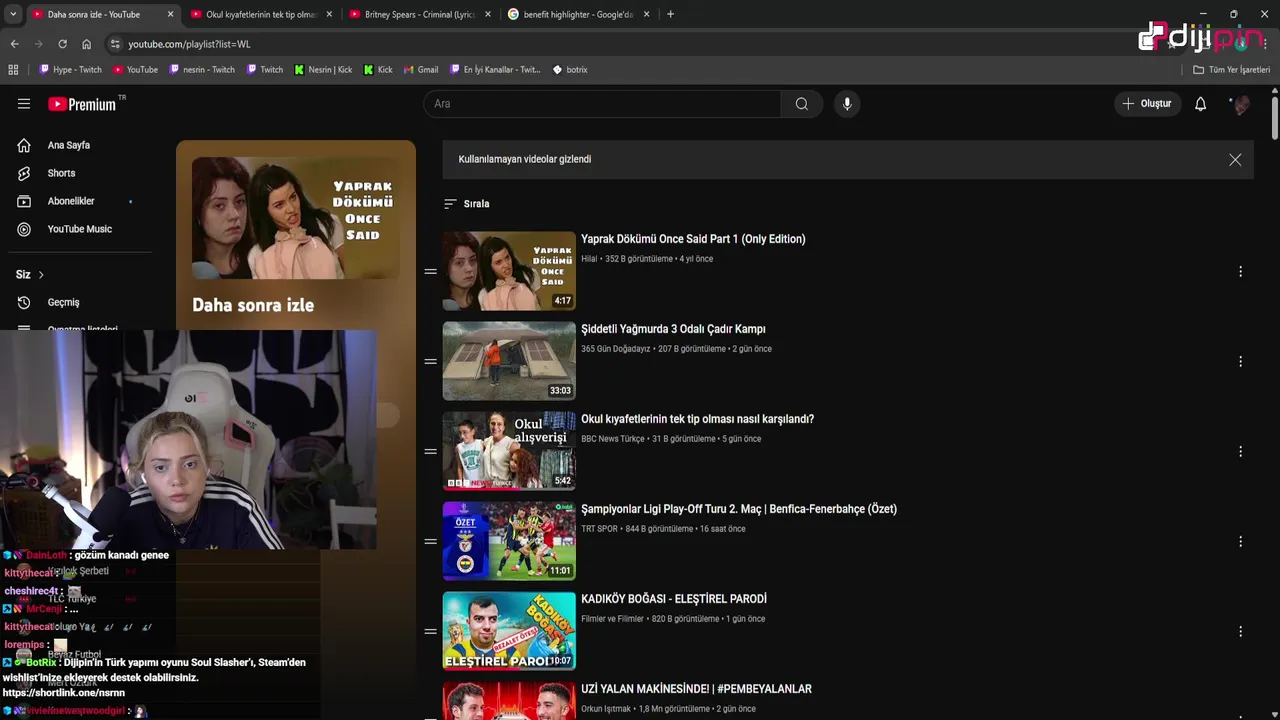Open the browser tab search dropdown
Image resolution: width=1280 pixels, height=720 pixels.
click(x=12, y=14)
